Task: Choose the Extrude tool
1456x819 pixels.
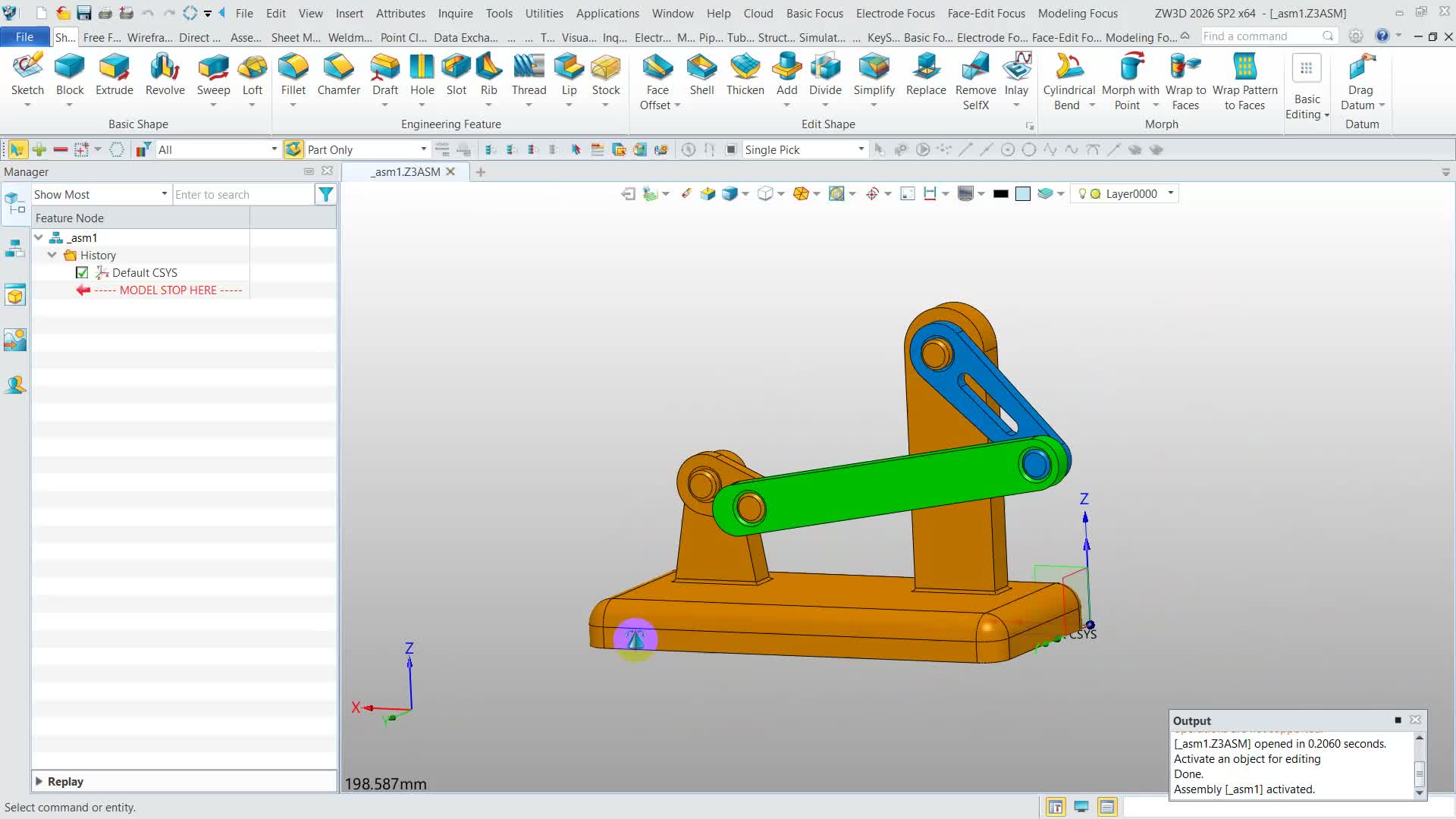Action: click(x=115, y=76)
